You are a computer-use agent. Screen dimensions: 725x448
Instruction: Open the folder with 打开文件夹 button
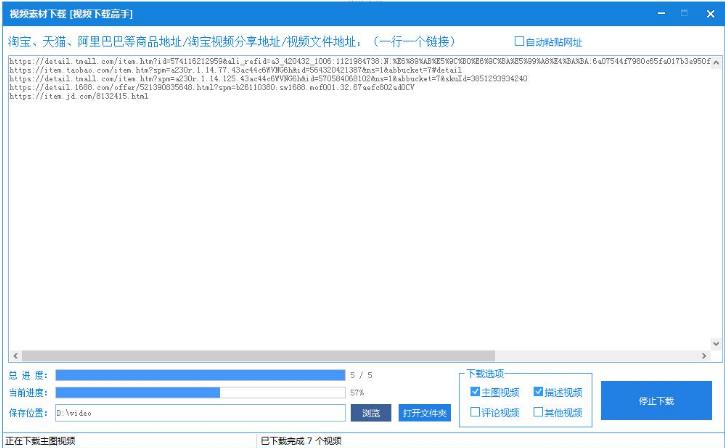[x=425, y=412]
